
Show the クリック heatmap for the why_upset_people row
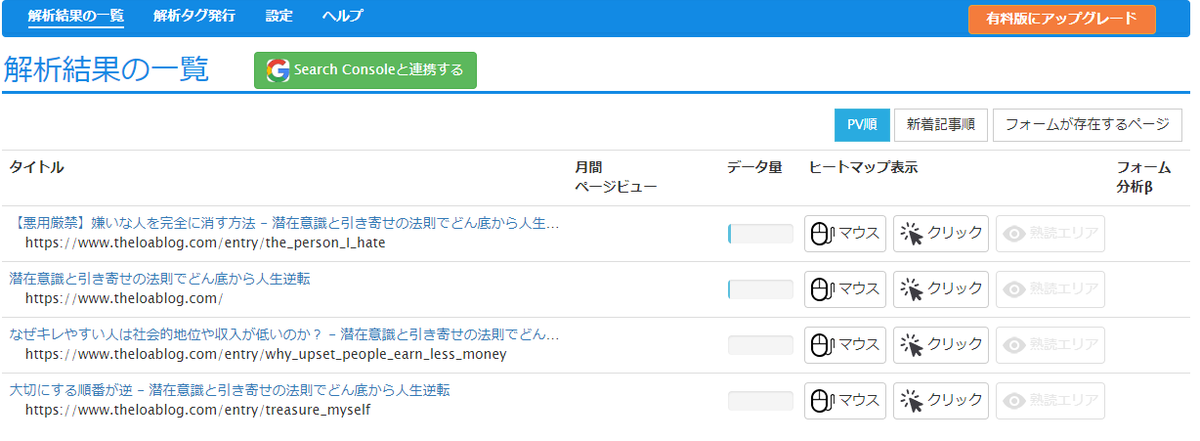coord(941,344)
